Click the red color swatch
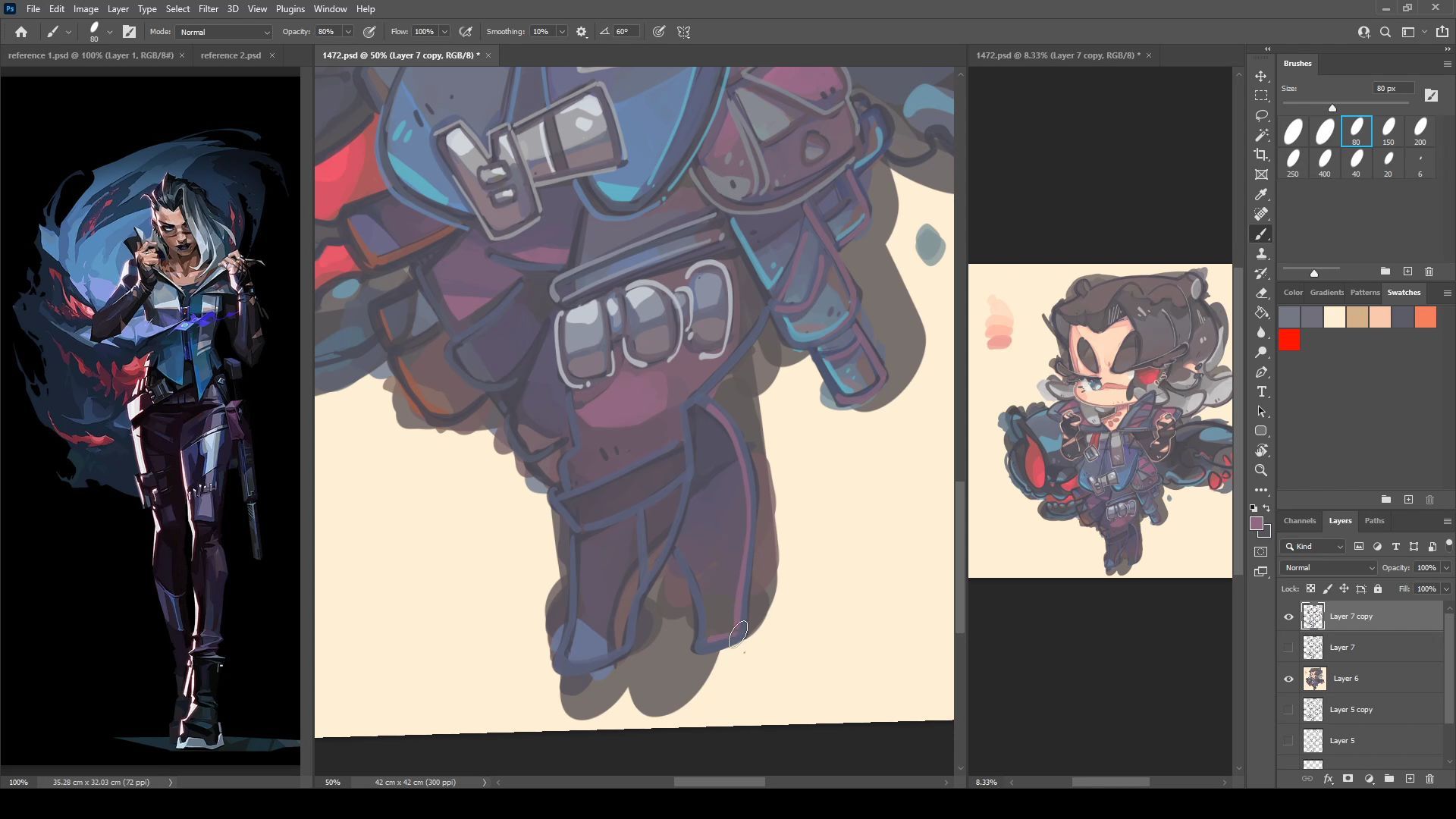The width and height of the screenshot is (1456, 819). tap(1289, 340)
